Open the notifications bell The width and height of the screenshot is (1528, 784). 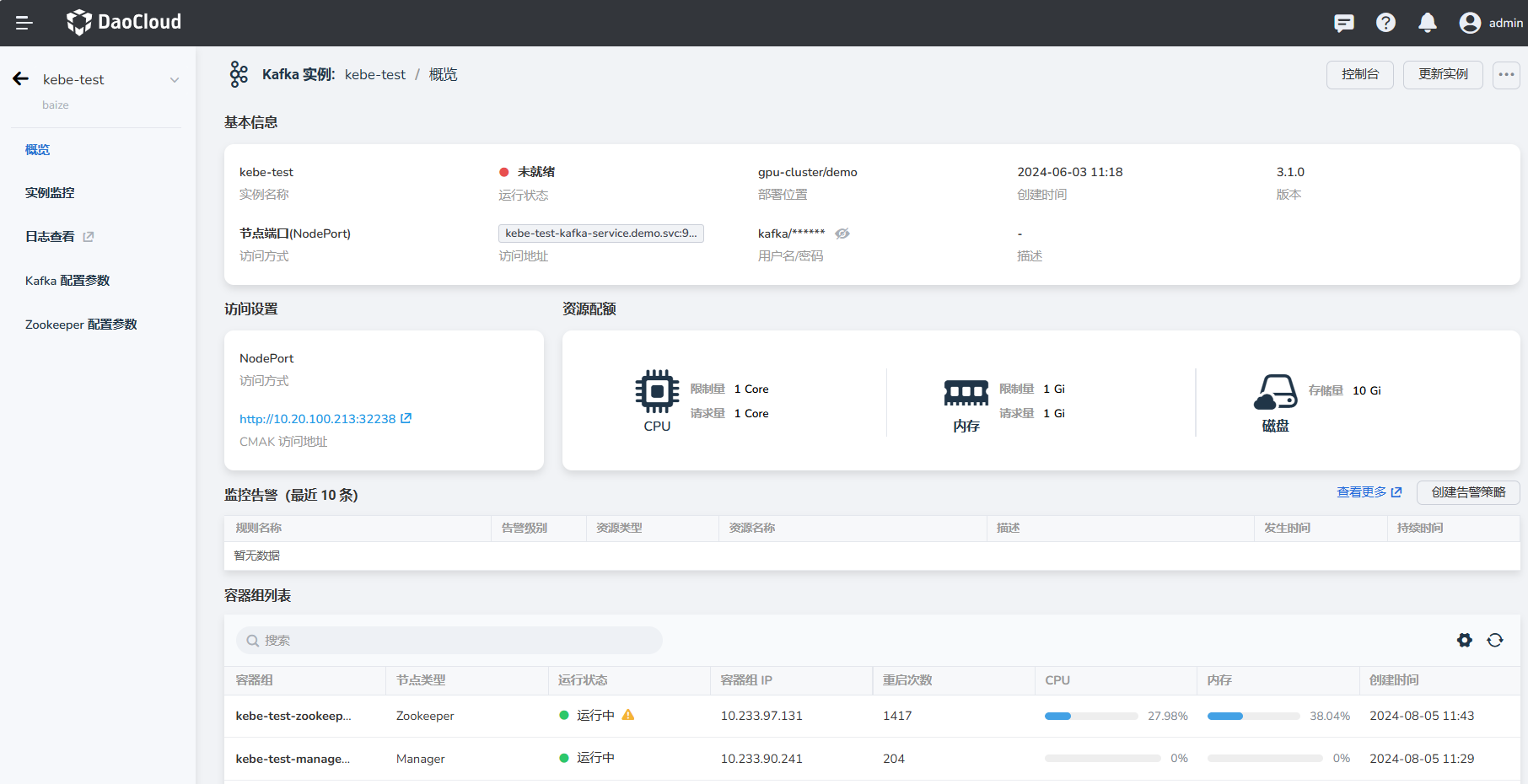(1427, 23)
